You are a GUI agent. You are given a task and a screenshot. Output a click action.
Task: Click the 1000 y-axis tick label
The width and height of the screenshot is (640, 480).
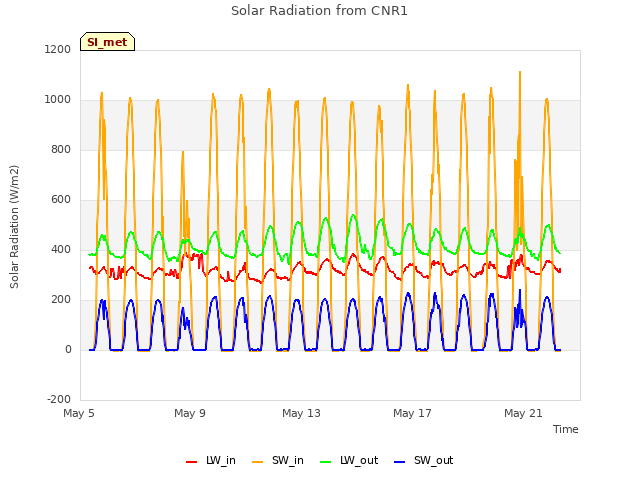[x=58, y=100]
